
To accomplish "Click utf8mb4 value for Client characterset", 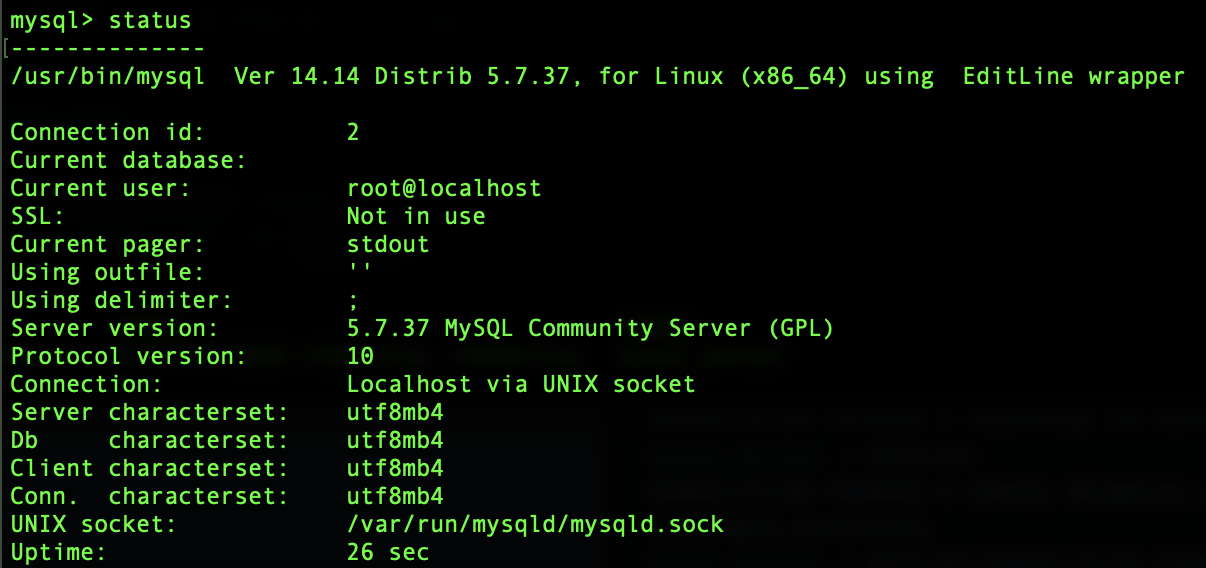I will pyautogui.click(x=395, y=468).
